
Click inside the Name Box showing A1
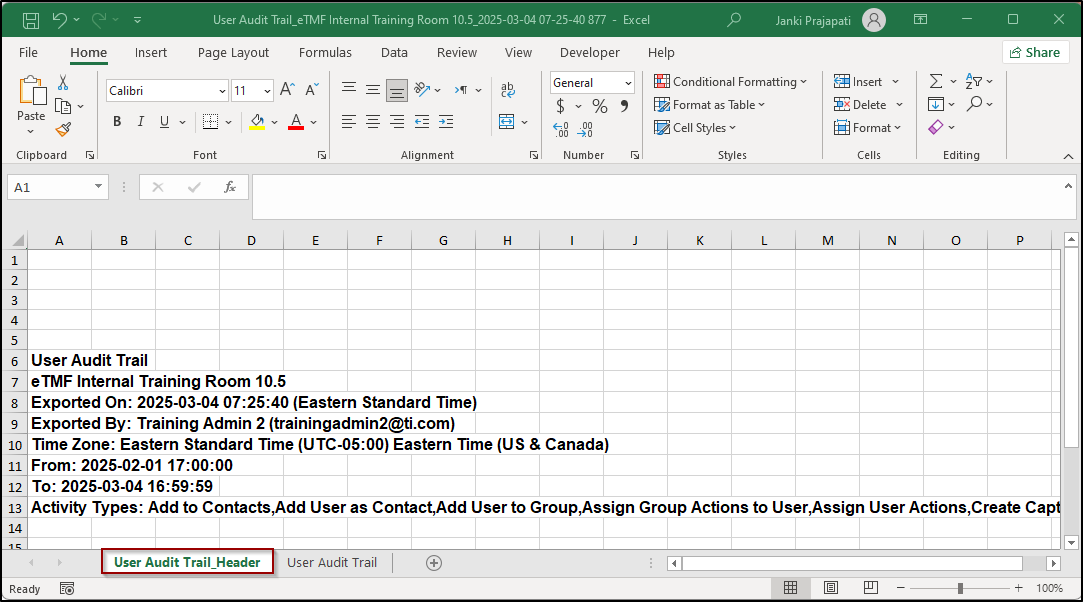click(x=50, y=187)
